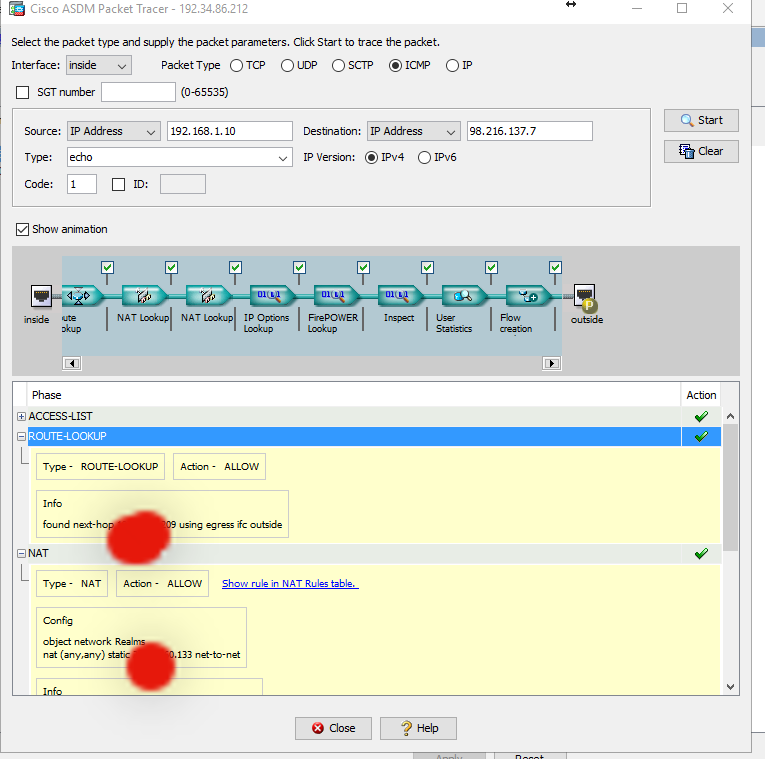
Task: Click the ICMP Code field
Action: 82,184
